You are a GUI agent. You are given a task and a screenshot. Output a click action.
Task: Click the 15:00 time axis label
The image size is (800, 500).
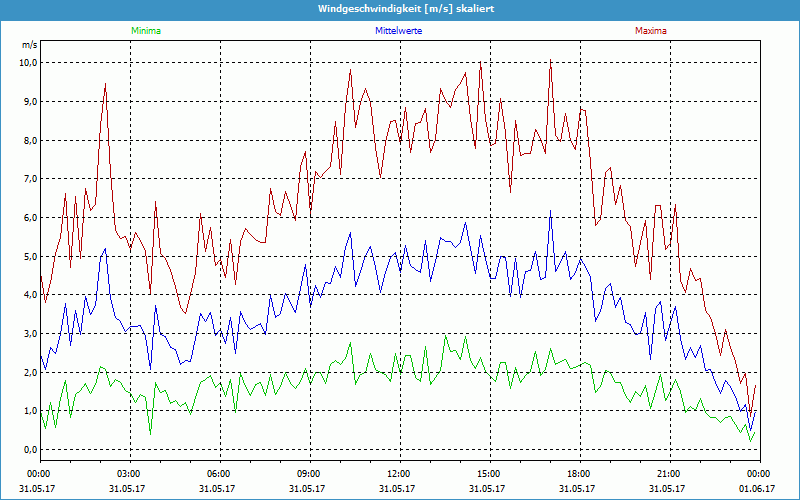(488, 473)
